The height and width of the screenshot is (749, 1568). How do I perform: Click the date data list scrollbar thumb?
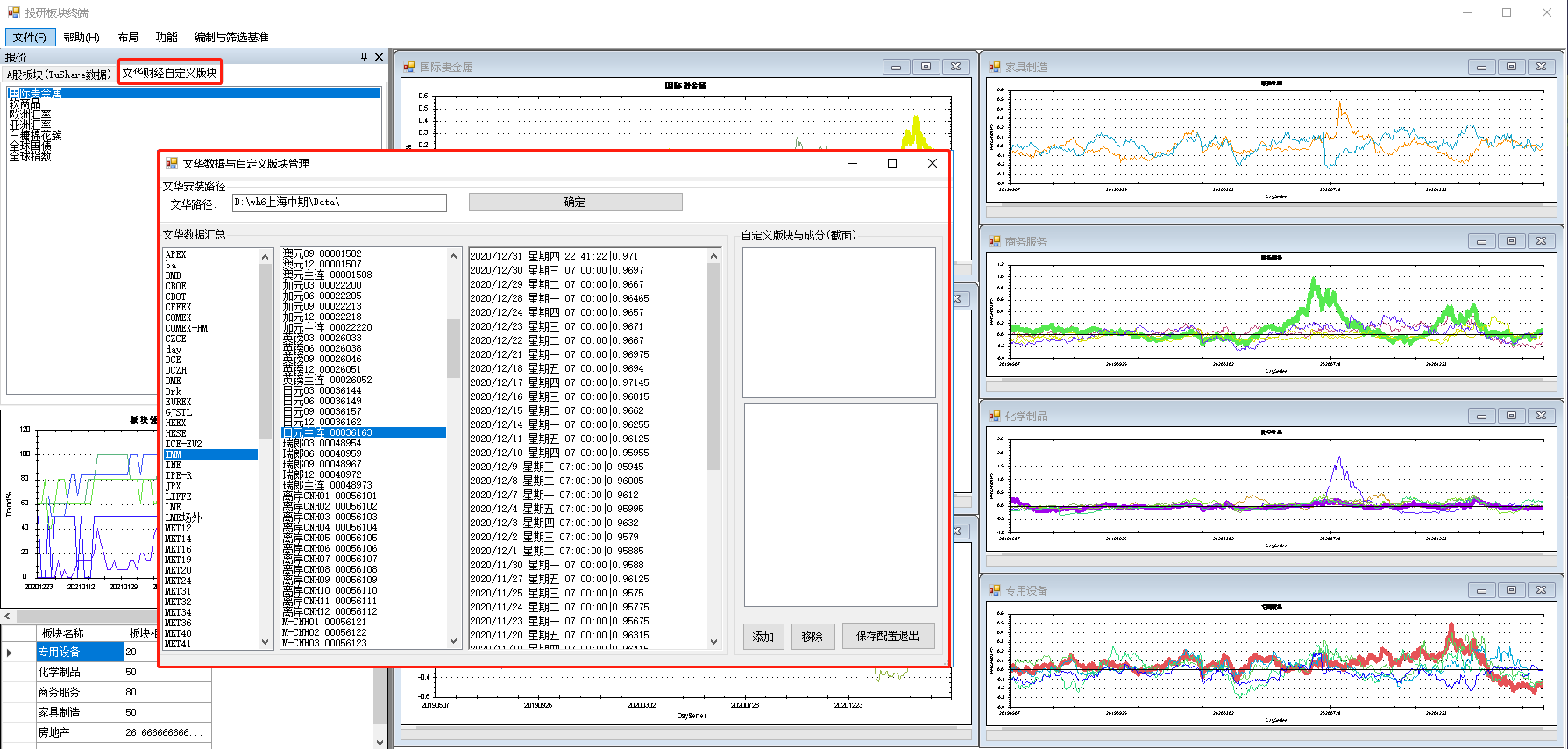713,367
